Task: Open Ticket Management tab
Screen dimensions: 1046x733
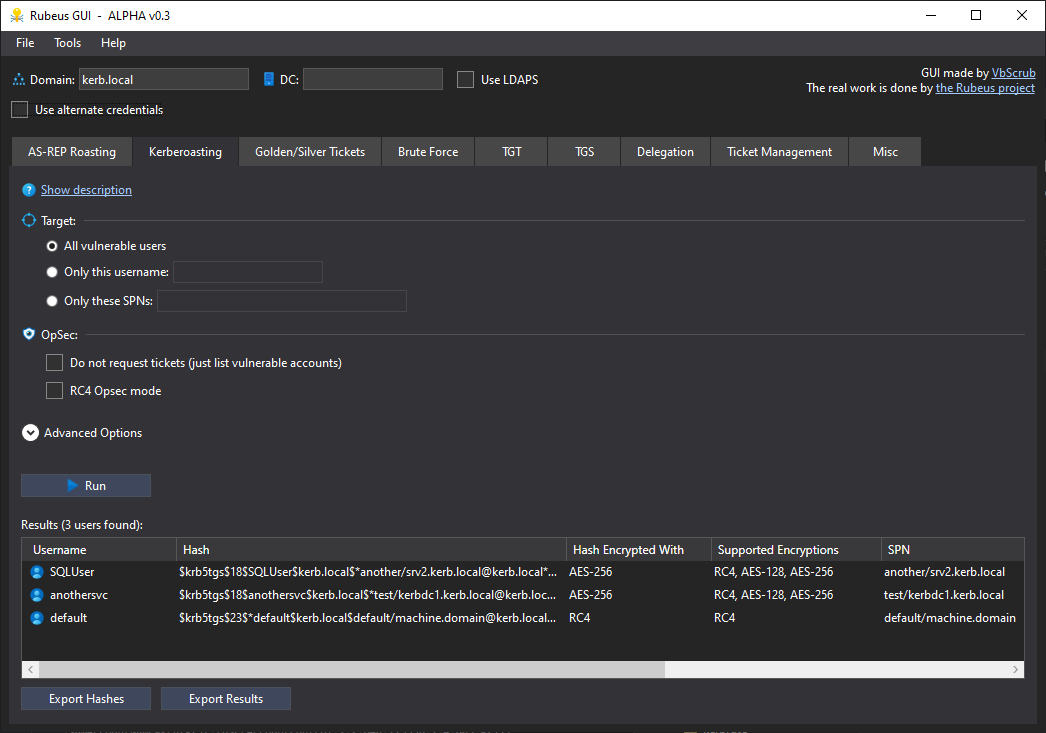Action: pos(779,152)
